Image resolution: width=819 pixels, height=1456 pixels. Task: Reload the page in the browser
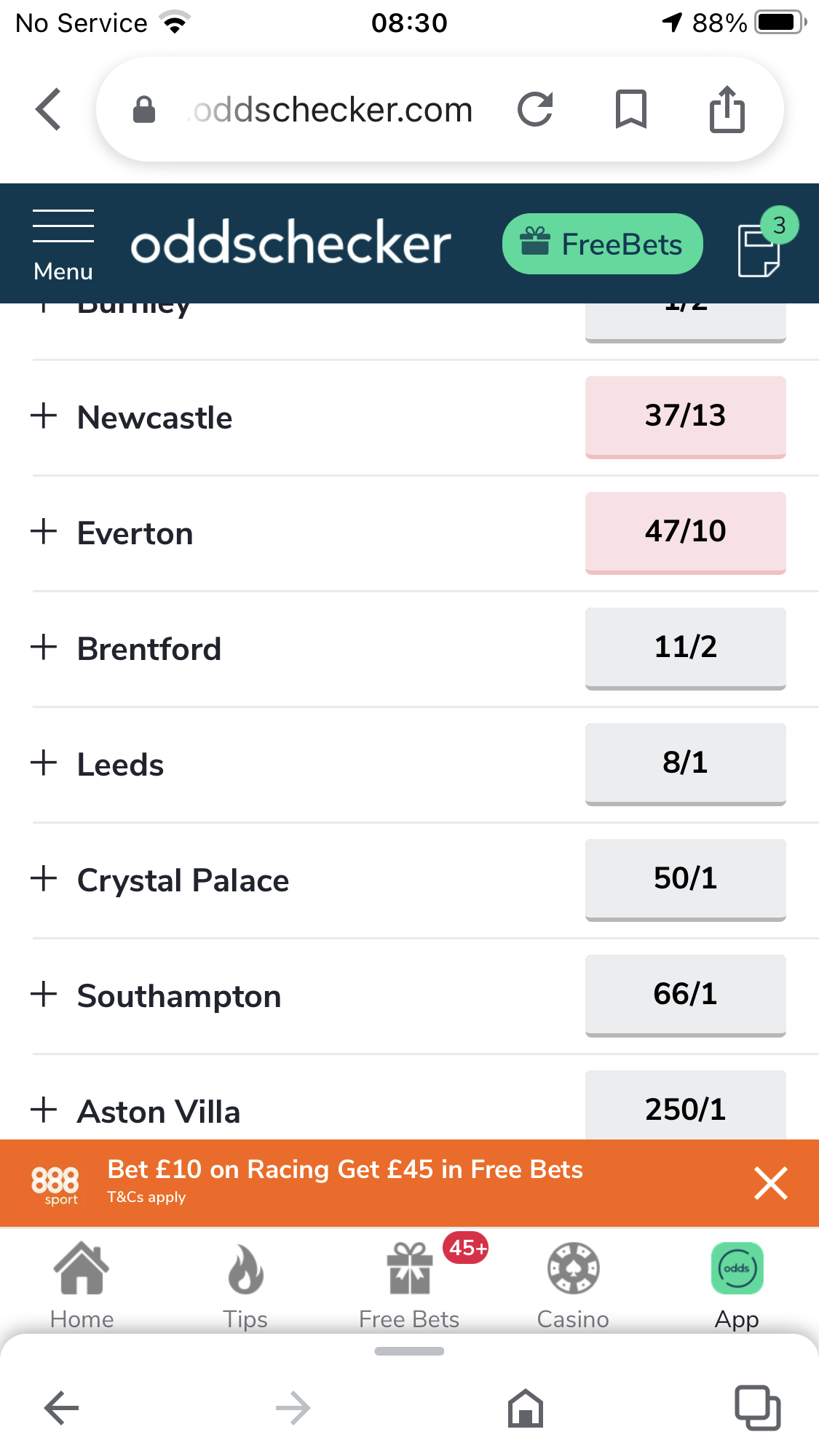coord(535,110)
